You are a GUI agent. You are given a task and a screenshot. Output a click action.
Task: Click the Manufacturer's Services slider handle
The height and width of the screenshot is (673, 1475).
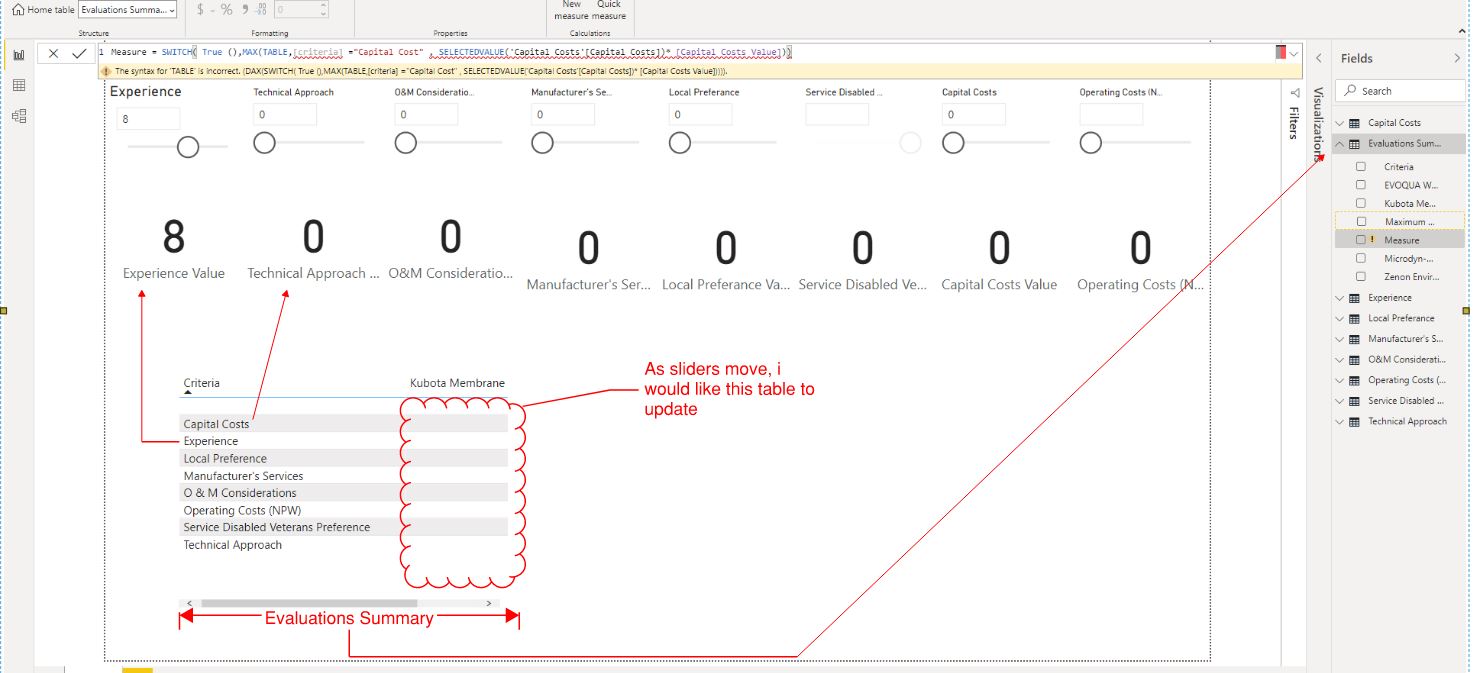pos(542,143)
